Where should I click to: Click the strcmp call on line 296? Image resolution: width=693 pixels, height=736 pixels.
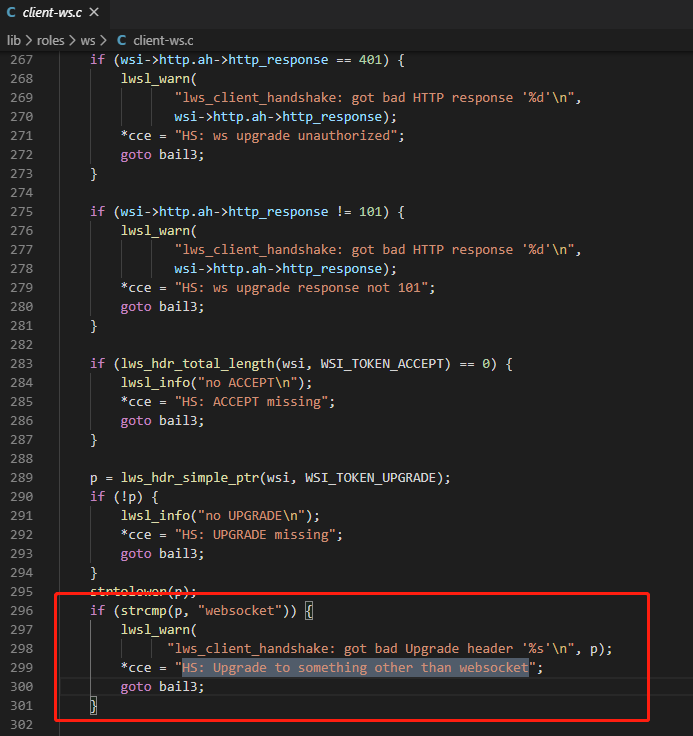(x=144, y=611)
